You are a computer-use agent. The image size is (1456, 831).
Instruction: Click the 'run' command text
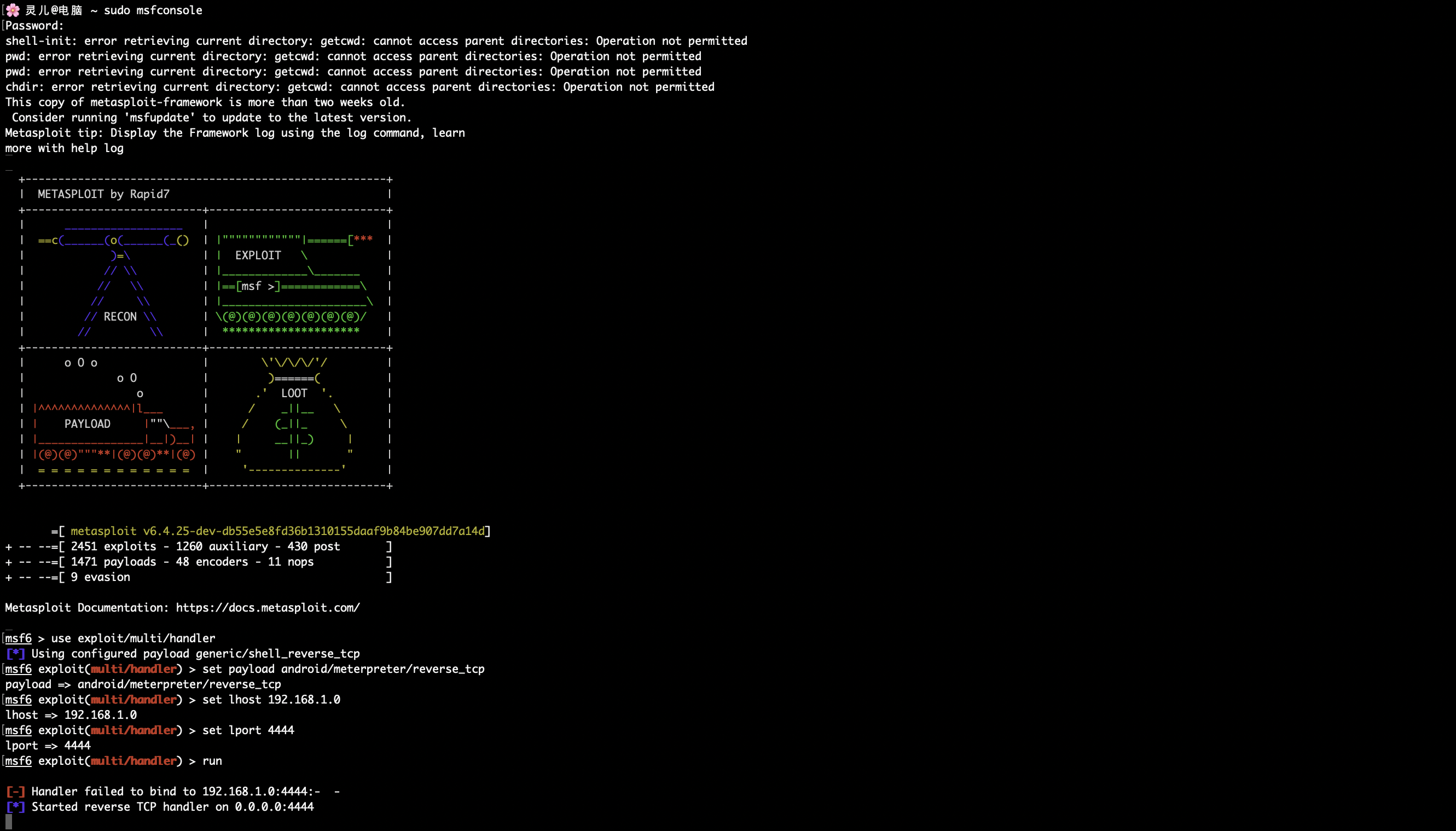click(x=212, y=761)
